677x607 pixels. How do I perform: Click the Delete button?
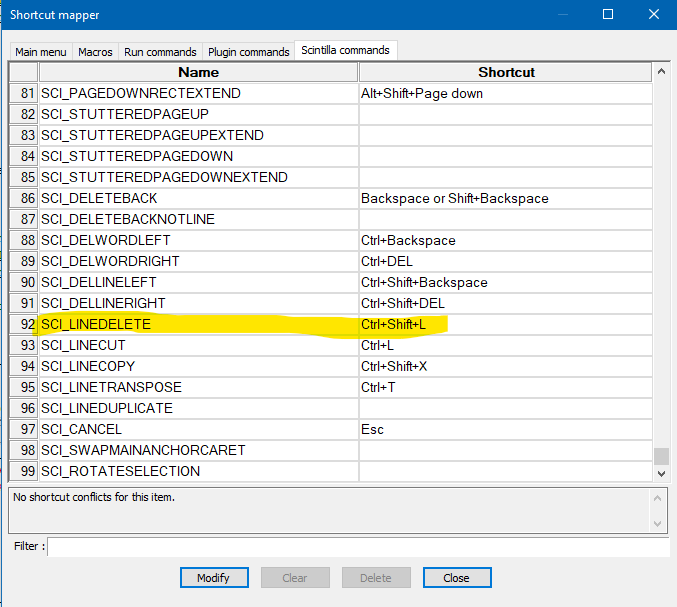pyautogui.click(x=376, y=578)
